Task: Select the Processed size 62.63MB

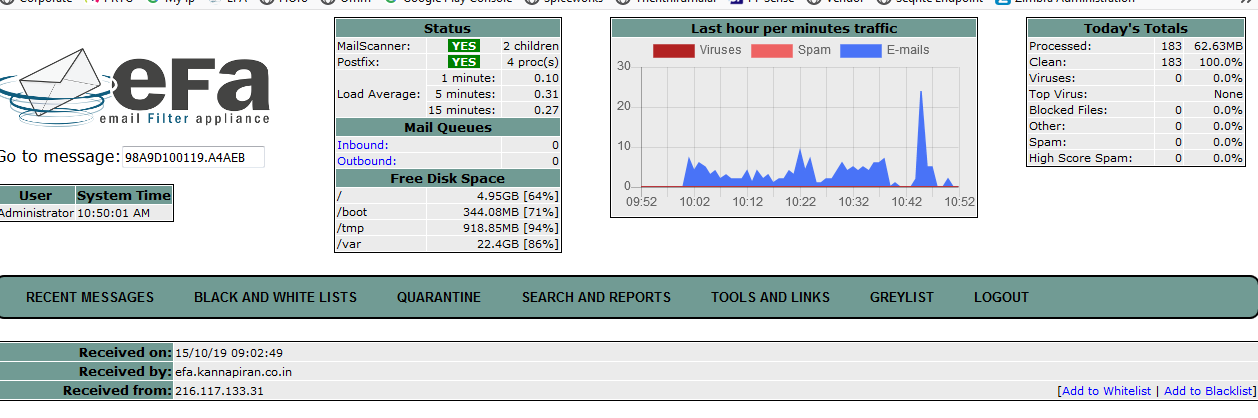Action: 1218,46
